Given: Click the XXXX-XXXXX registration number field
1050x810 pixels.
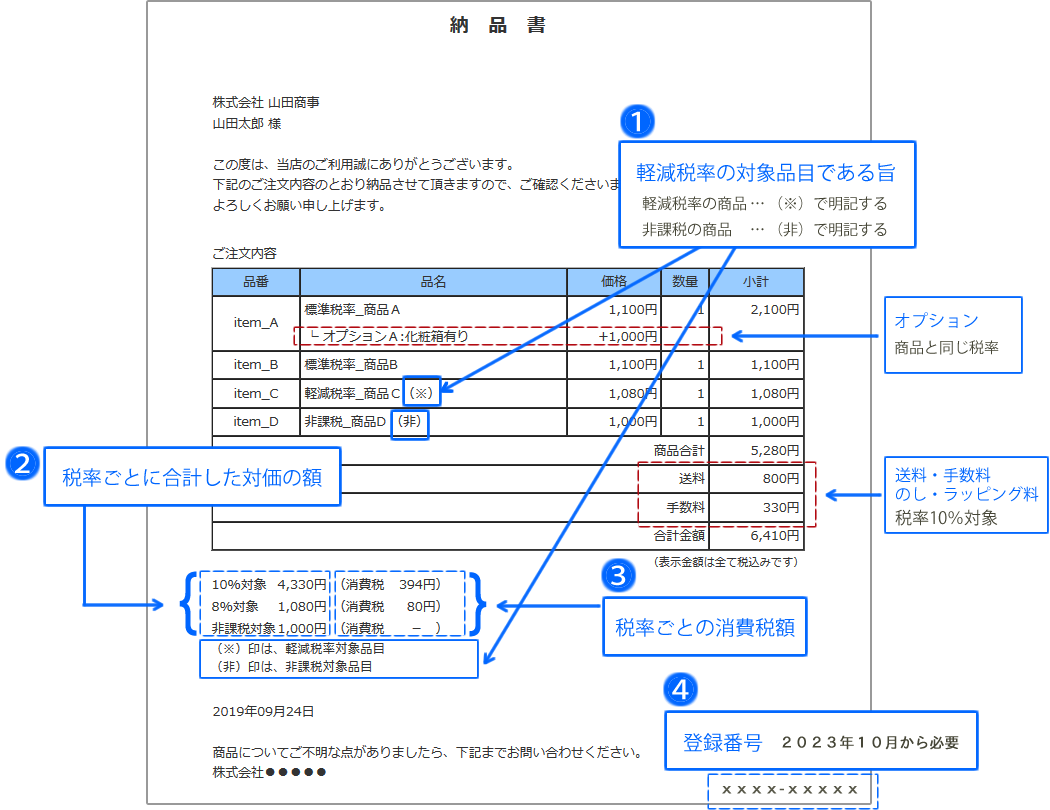Looking at the screenshot, I should point(792,790).
